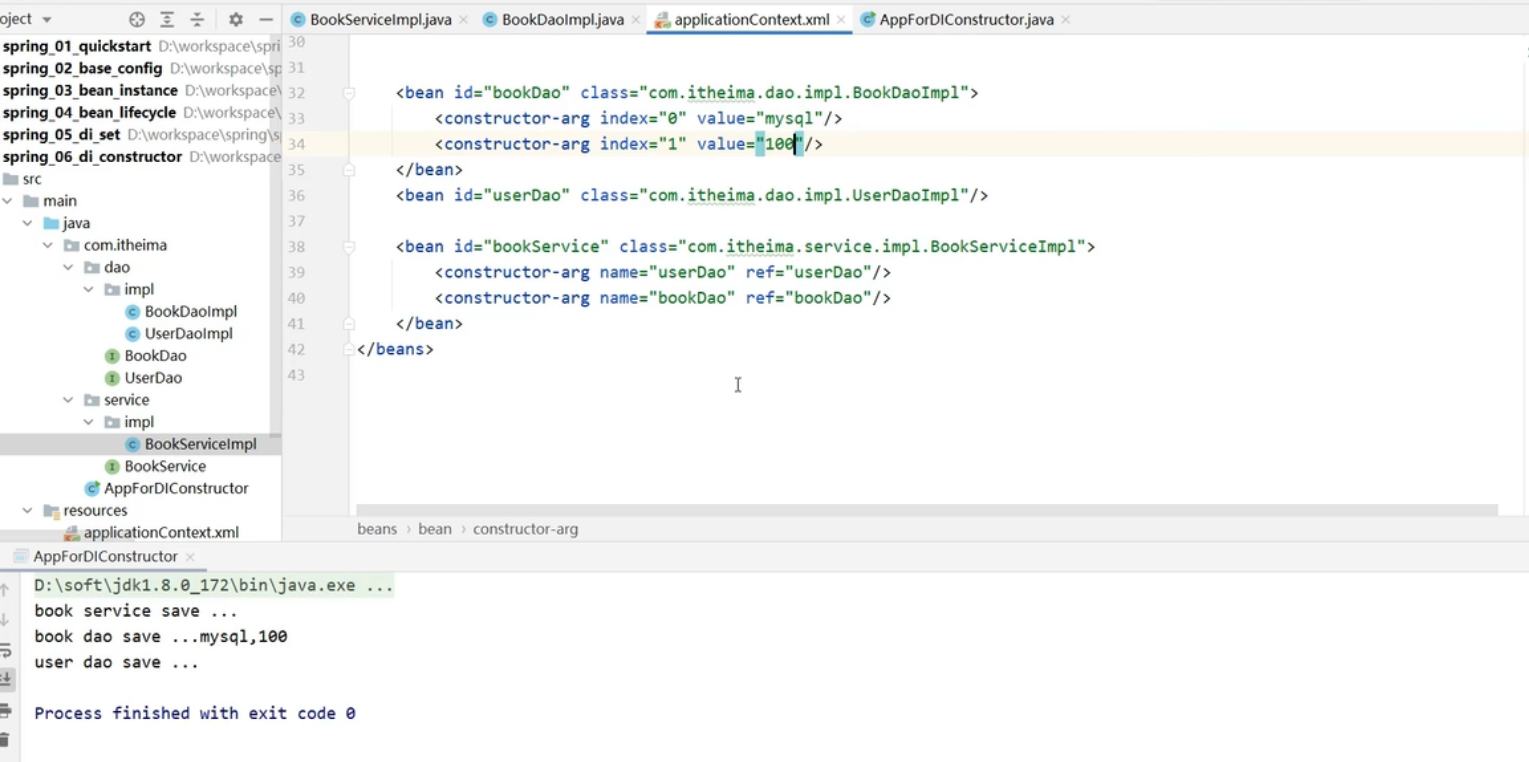Collapse the dao package node
This screenshot has width=1529, height=762.
click(68, 267)
